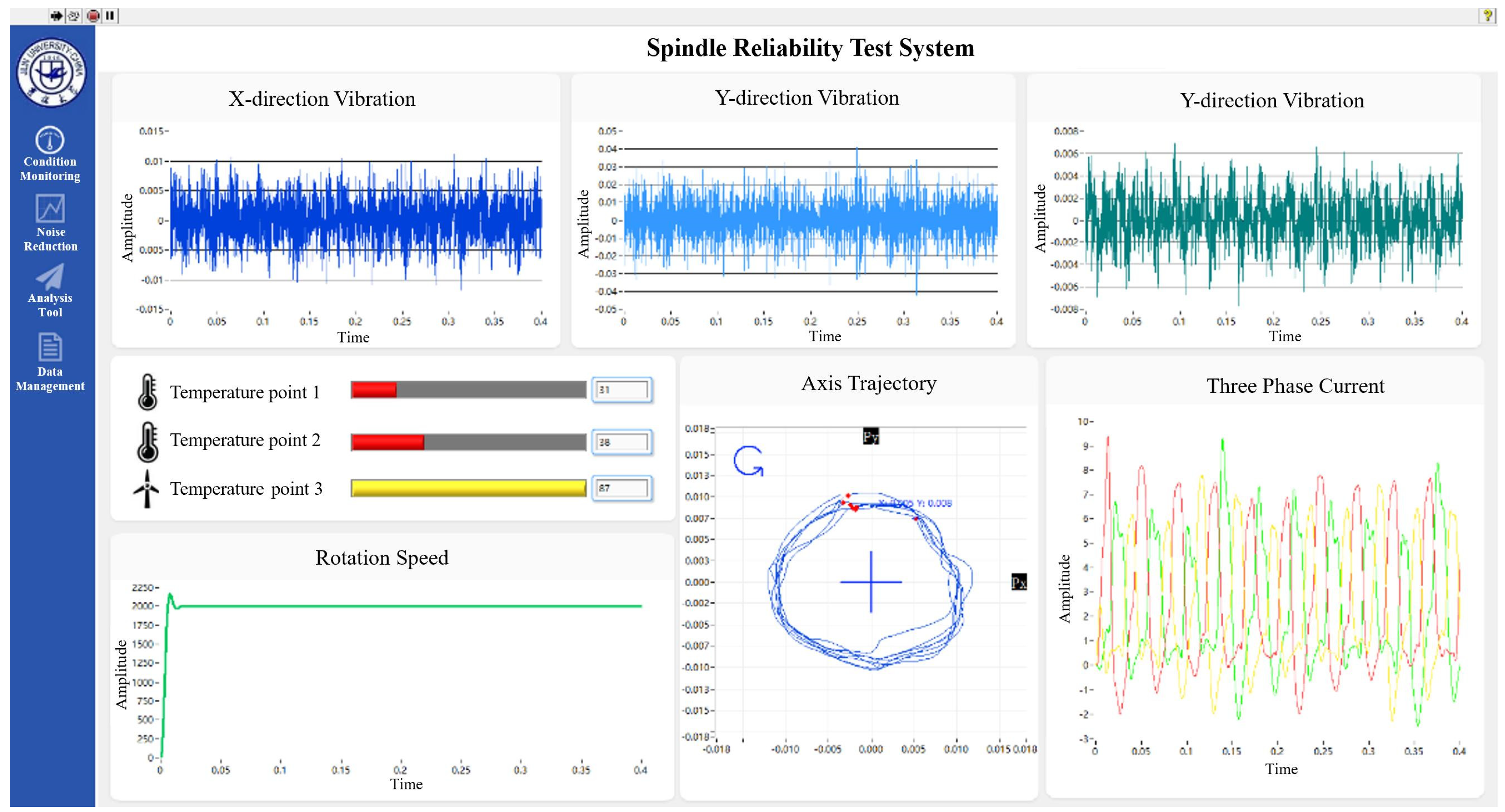Click the Px label in Axis Trajectory
The height and width of the screenshot is (812, 1505).
click(x=1019, y=582)
